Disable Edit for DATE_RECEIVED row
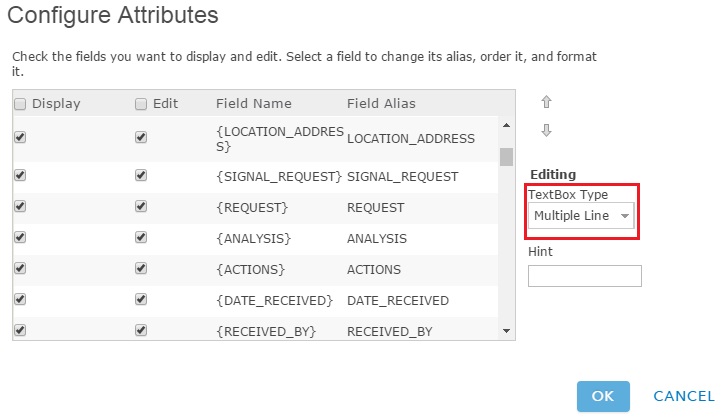725x420 pixels. (x=141, y=299)
